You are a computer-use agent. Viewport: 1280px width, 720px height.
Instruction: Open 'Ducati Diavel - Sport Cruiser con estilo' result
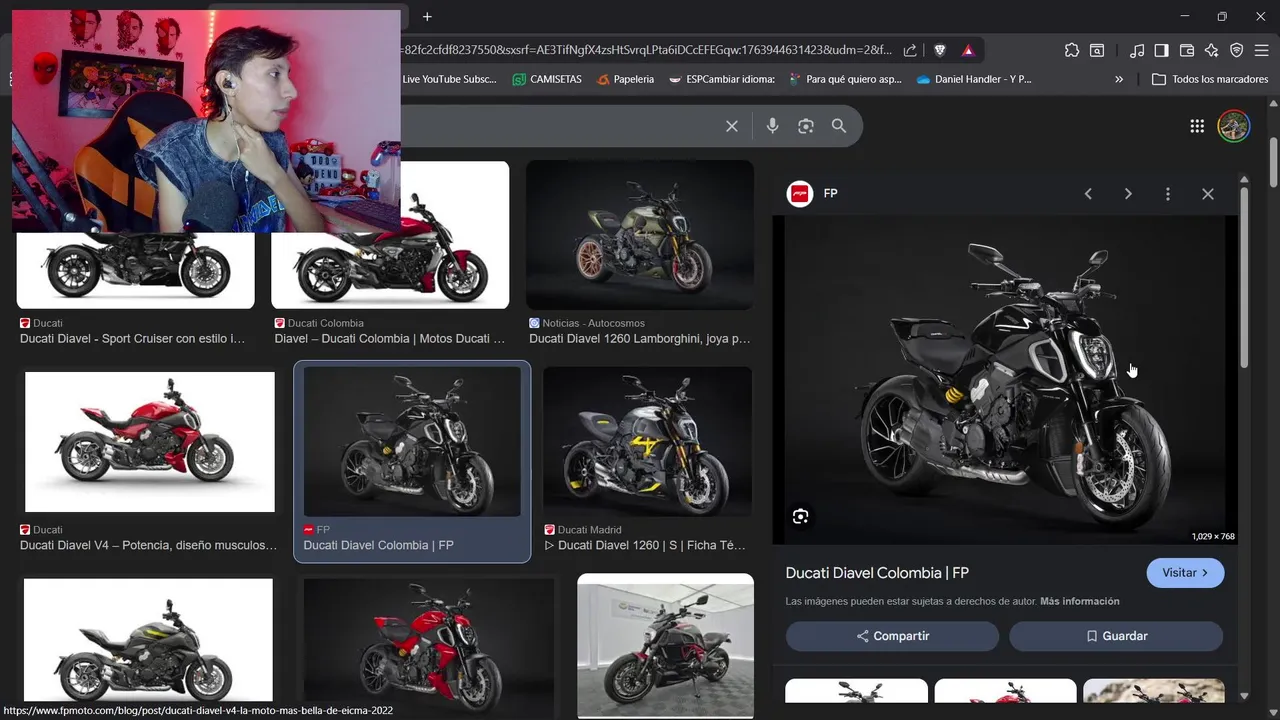tap(132, 339)
